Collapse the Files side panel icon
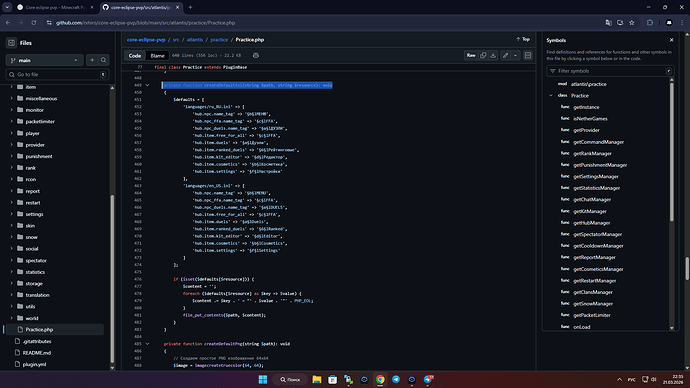 [x=11, y=43]
